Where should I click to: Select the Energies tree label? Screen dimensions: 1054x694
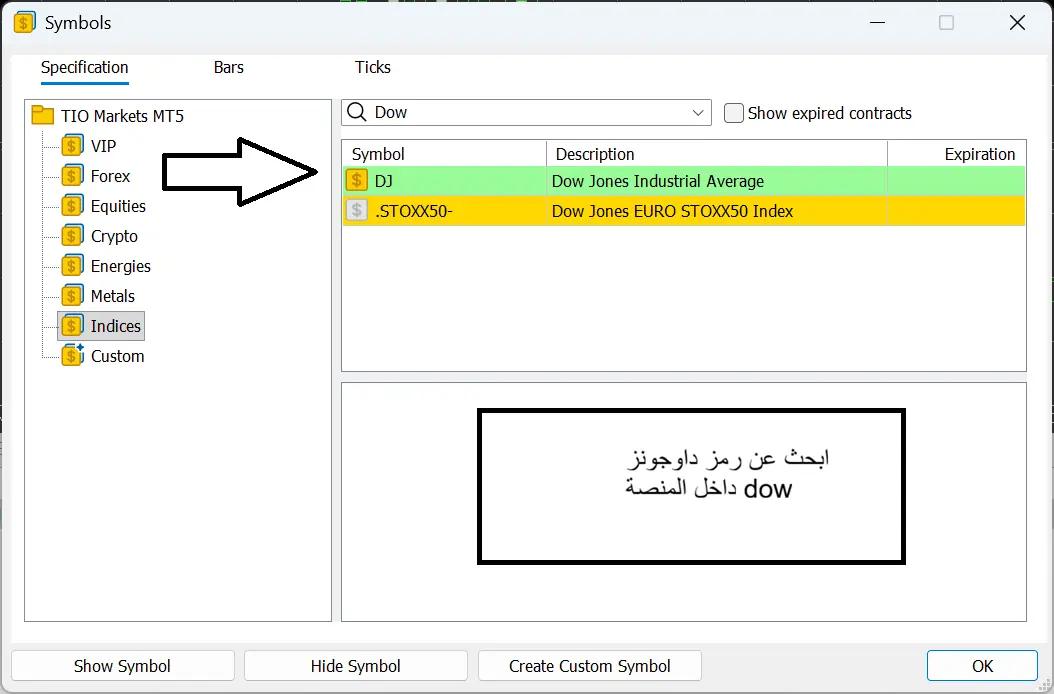pos(120,266)
